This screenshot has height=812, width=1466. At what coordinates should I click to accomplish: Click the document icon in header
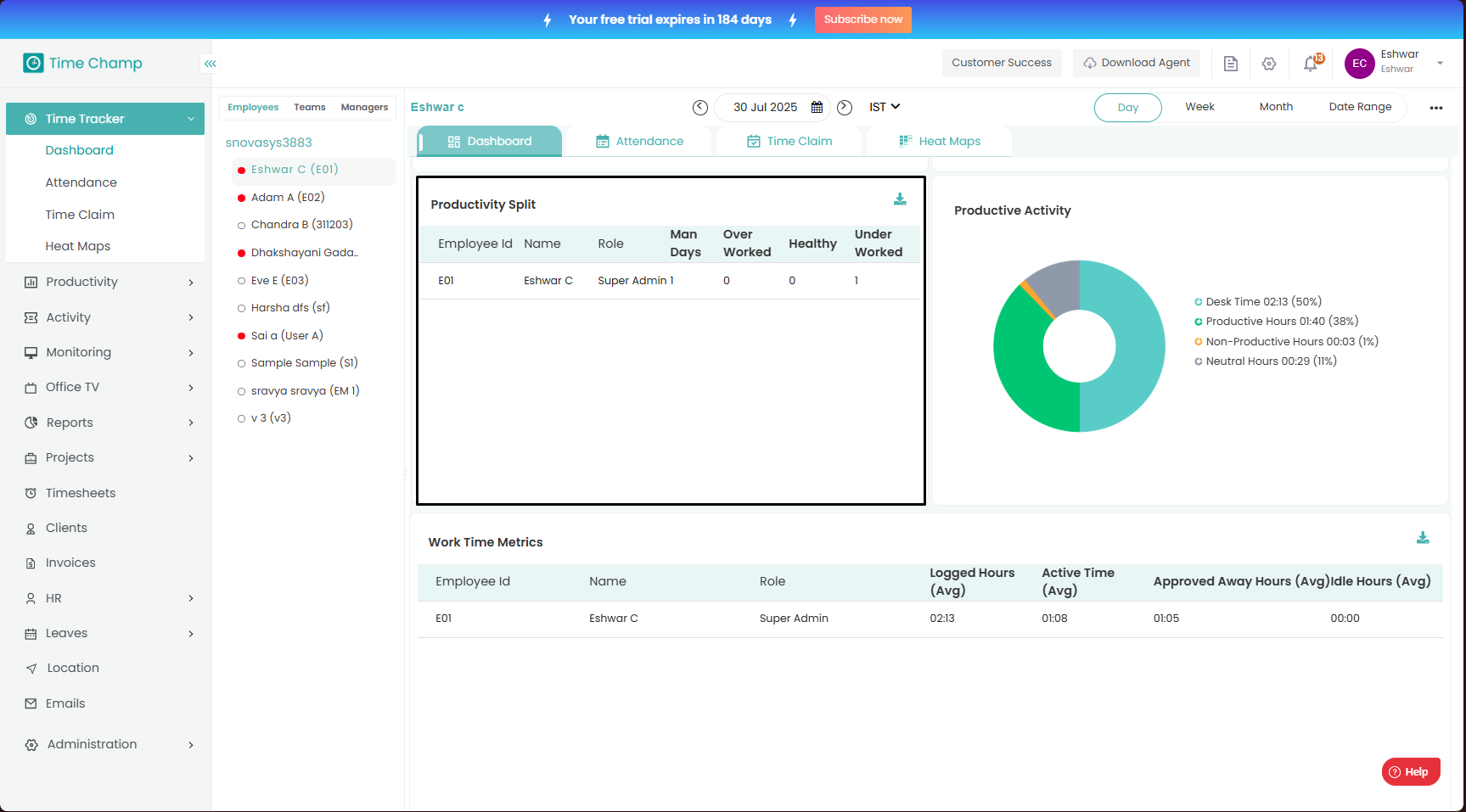coord(1230,64)
